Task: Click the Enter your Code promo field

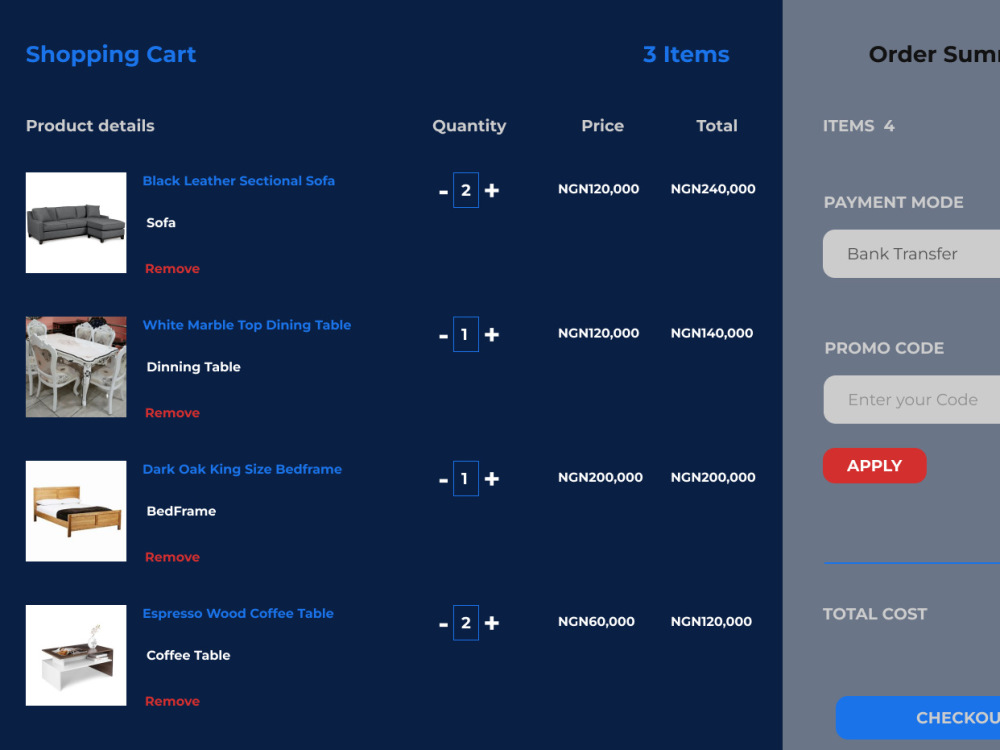Action: point(911,400)
